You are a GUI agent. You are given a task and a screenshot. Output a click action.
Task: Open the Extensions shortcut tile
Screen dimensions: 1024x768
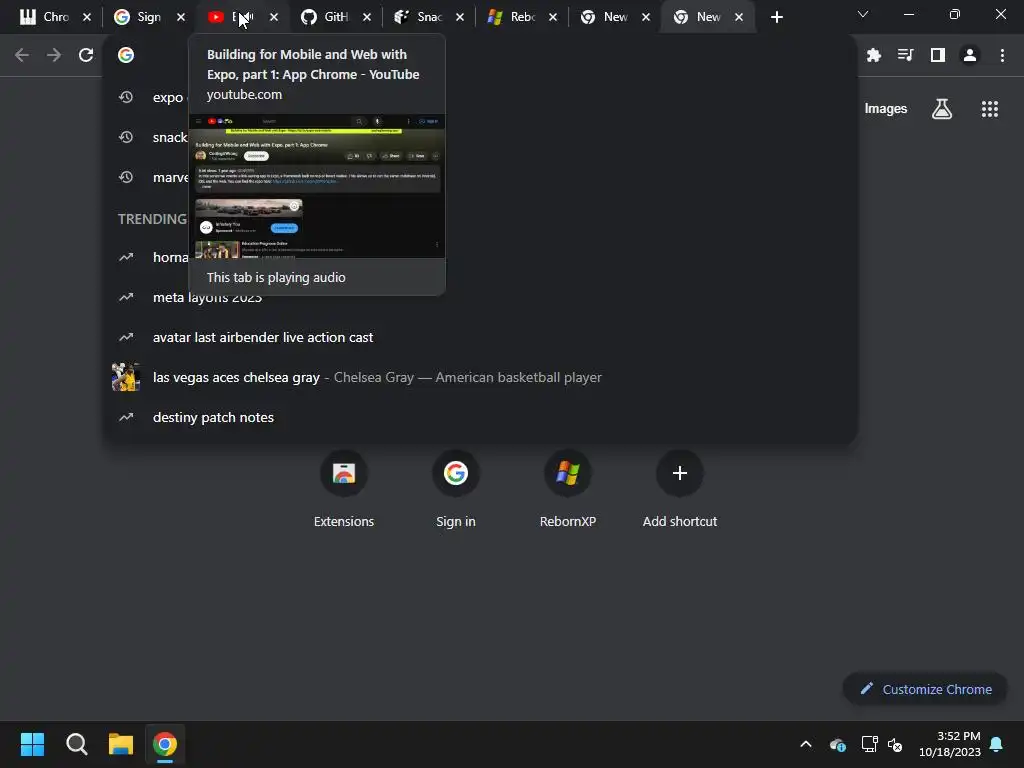(x=344, y=489)
